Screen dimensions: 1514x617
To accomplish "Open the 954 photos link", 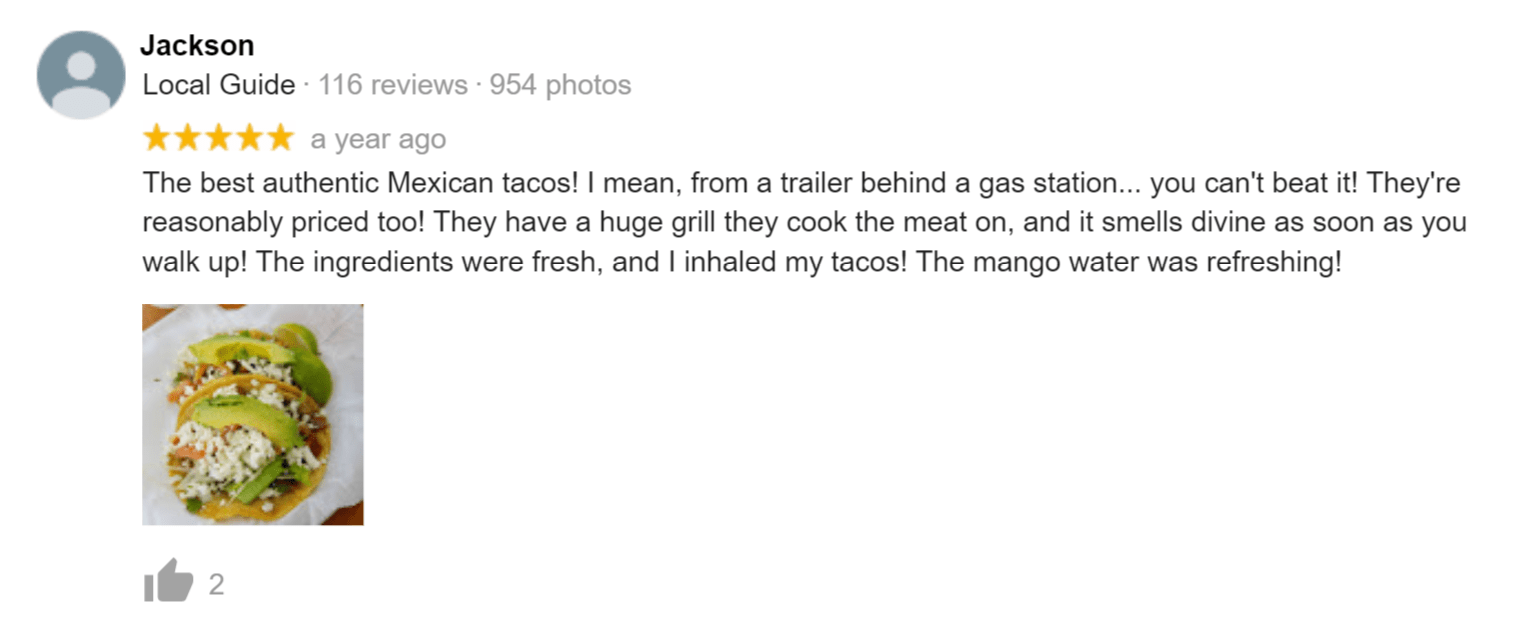I will 560,85.
